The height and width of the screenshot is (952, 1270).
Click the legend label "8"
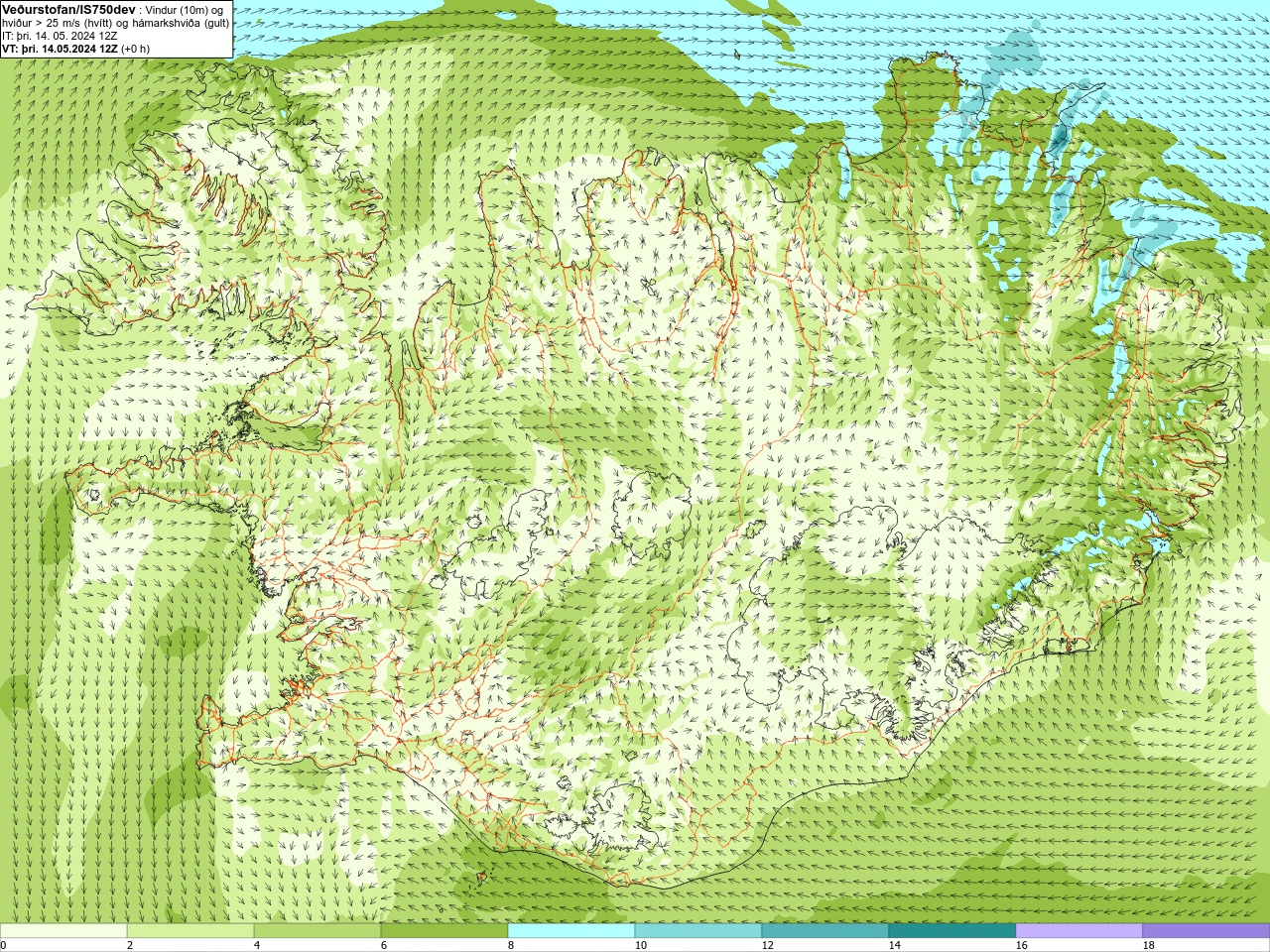pos(511,945)
